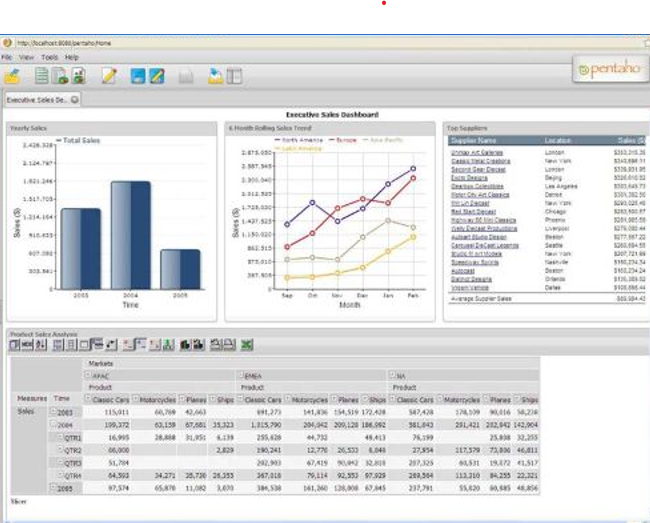
Task: Click the Save As icon with pencil
Action: pos(157,76)
